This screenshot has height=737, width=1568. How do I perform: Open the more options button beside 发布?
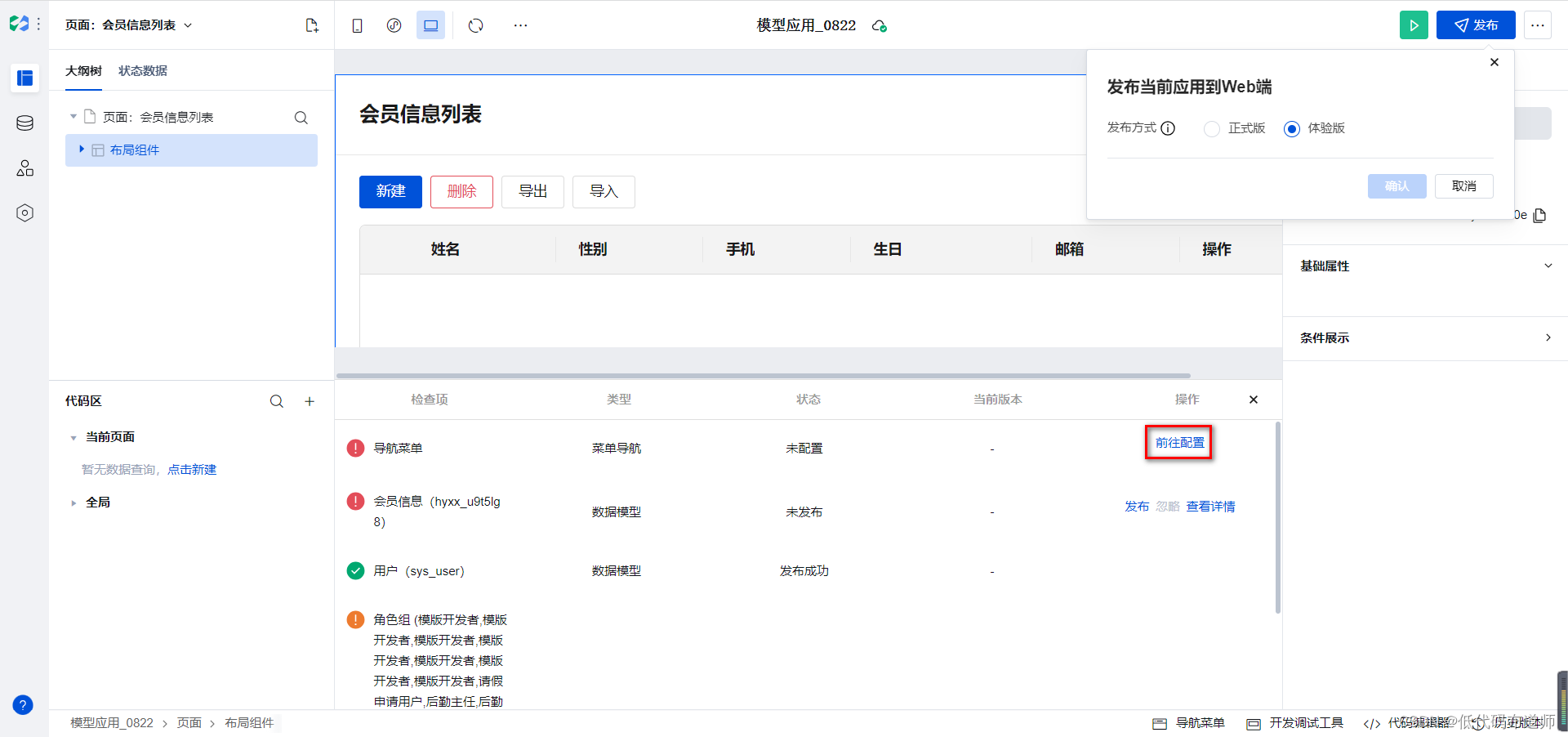(x=1538, y=25)
